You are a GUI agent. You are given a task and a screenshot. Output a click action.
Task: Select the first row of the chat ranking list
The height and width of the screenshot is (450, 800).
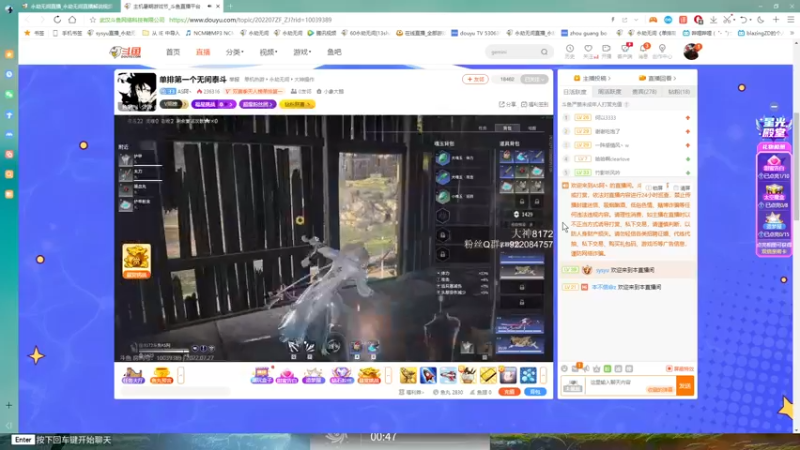point(628,117)
